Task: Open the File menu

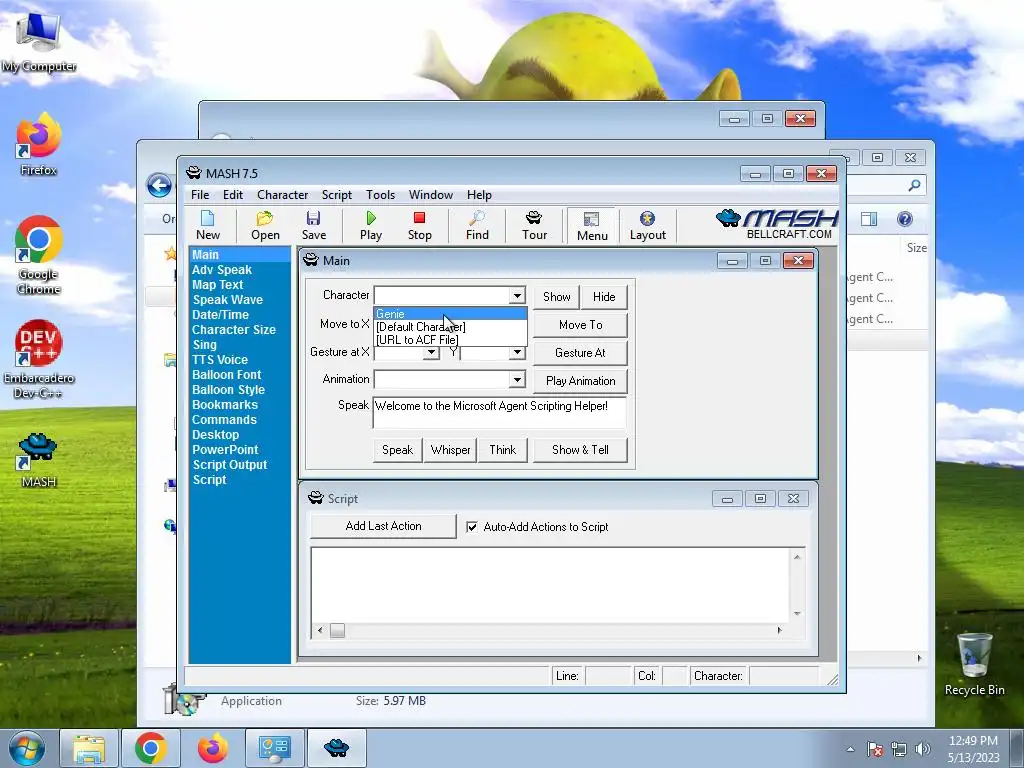Action: [200, 195]
